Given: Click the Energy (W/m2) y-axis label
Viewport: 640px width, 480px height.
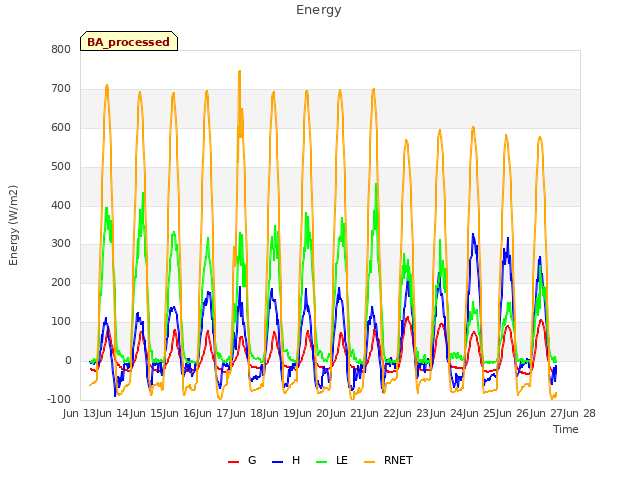Looking at the screenshot, I should pos(13,225).
